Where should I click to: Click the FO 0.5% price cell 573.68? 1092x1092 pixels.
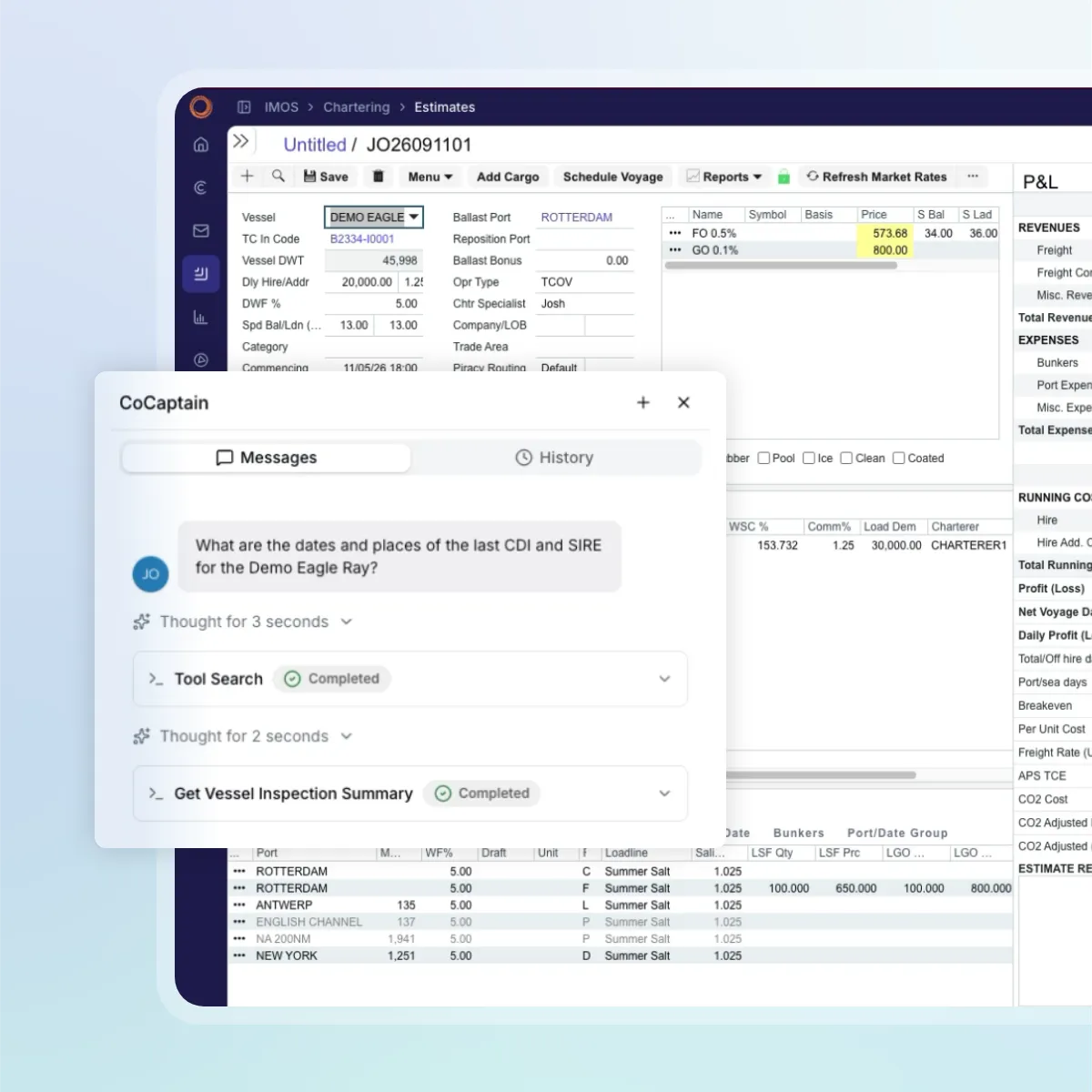[x=884, y=234]
